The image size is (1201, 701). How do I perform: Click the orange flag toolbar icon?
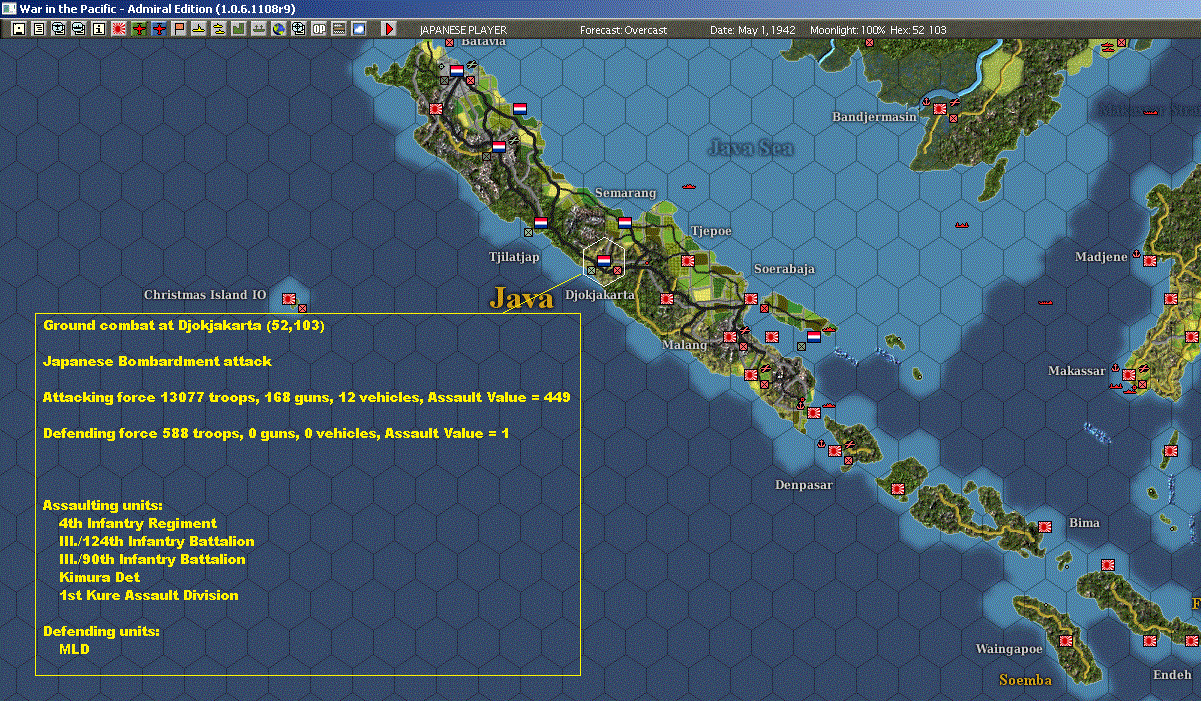coord(179,29)
